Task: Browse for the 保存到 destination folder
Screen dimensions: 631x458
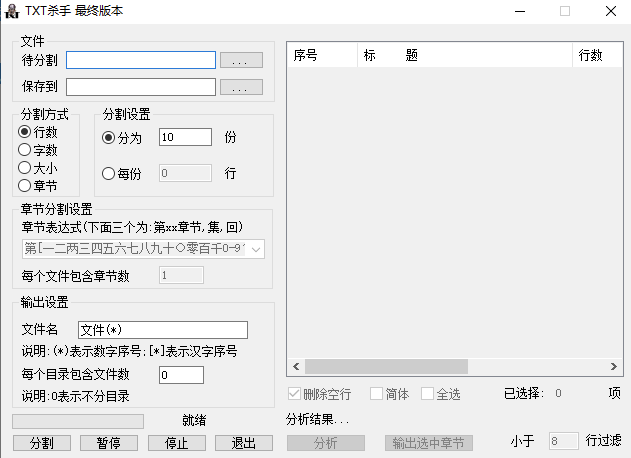Action: pyautogui.click(x=241, y=87)
